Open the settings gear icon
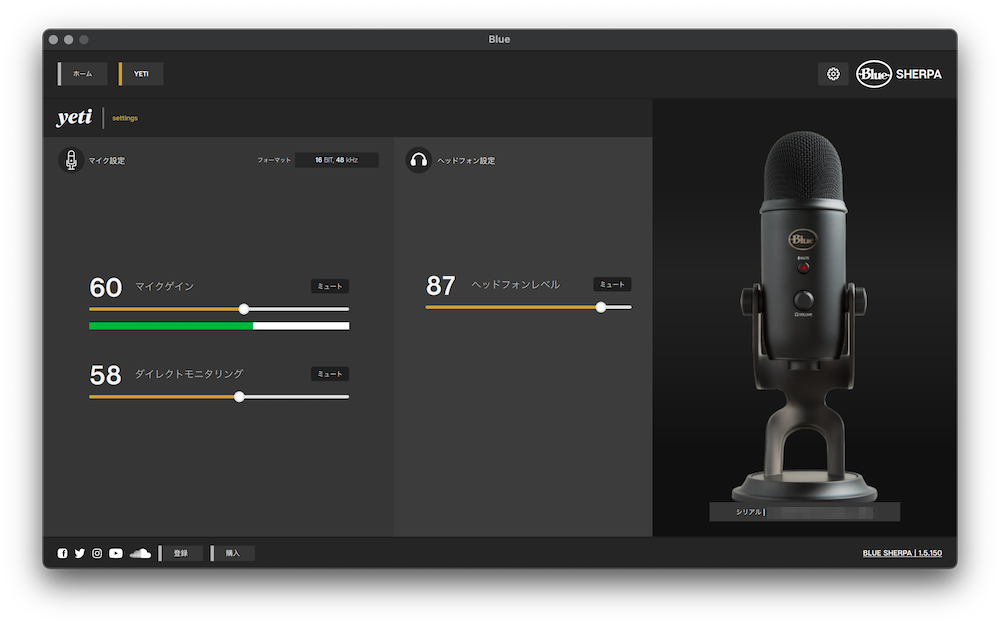The height and width of the screenshot is (625, 1000). click(833, 74)
